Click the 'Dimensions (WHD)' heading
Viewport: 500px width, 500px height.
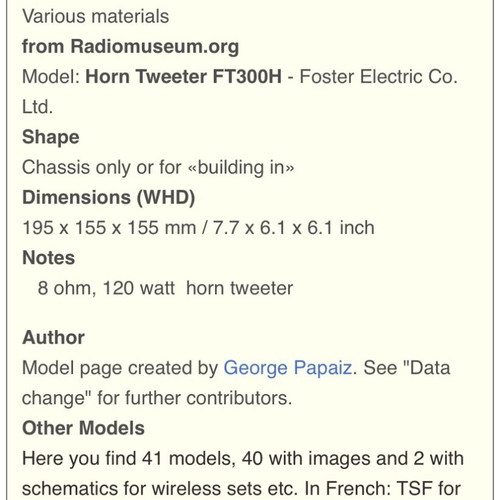tap(109, 197)
